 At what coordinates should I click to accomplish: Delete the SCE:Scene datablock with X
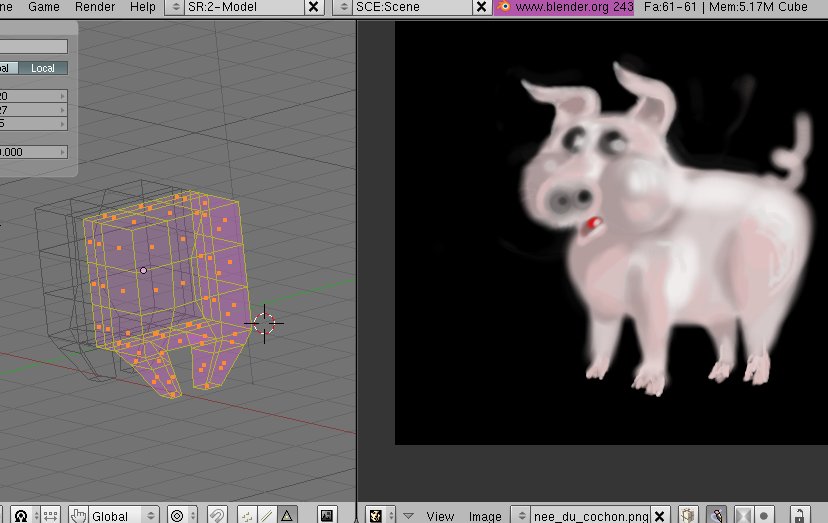pyautogui.click(x=481, y=7)
